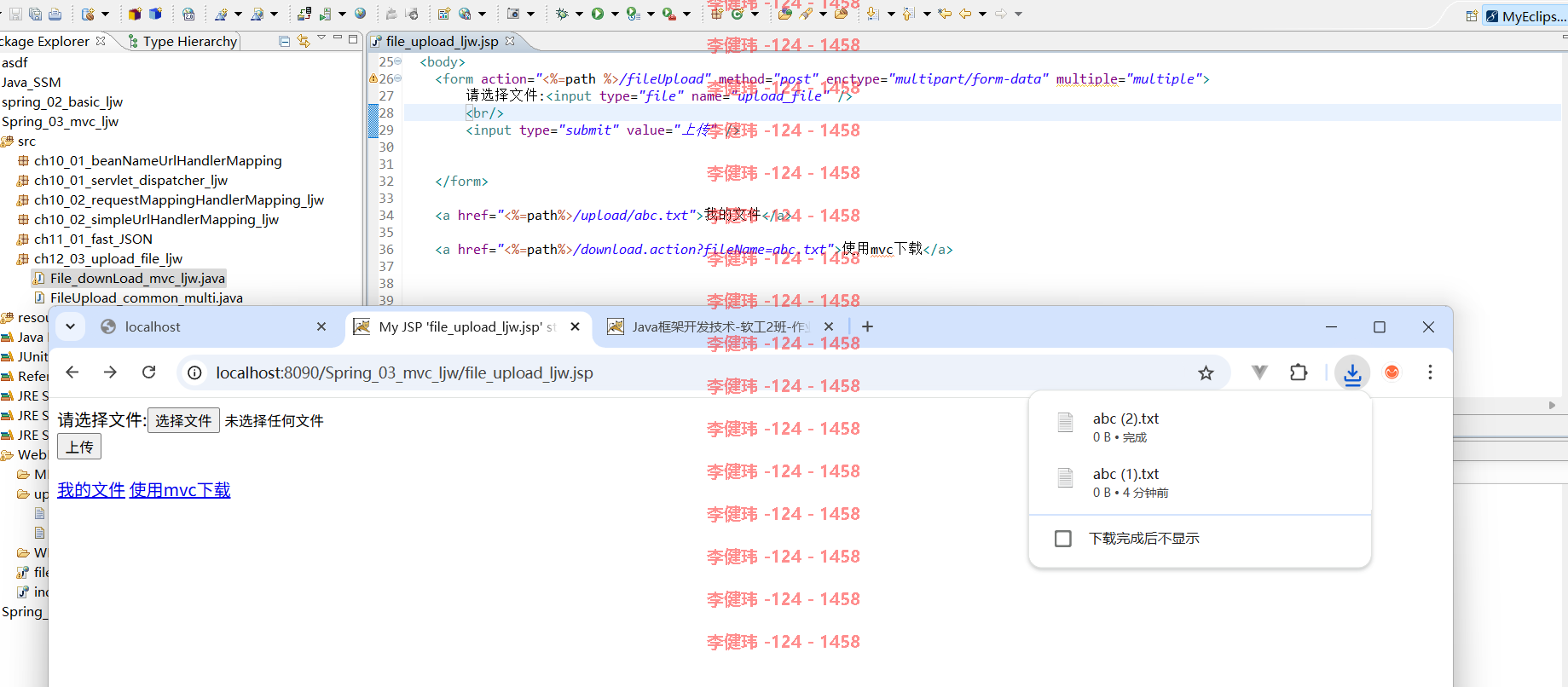1568x687 pixels.
Task: Click the V-shaped extension icon in browser
Action: pyautogui.click(x=1259, y=372)
